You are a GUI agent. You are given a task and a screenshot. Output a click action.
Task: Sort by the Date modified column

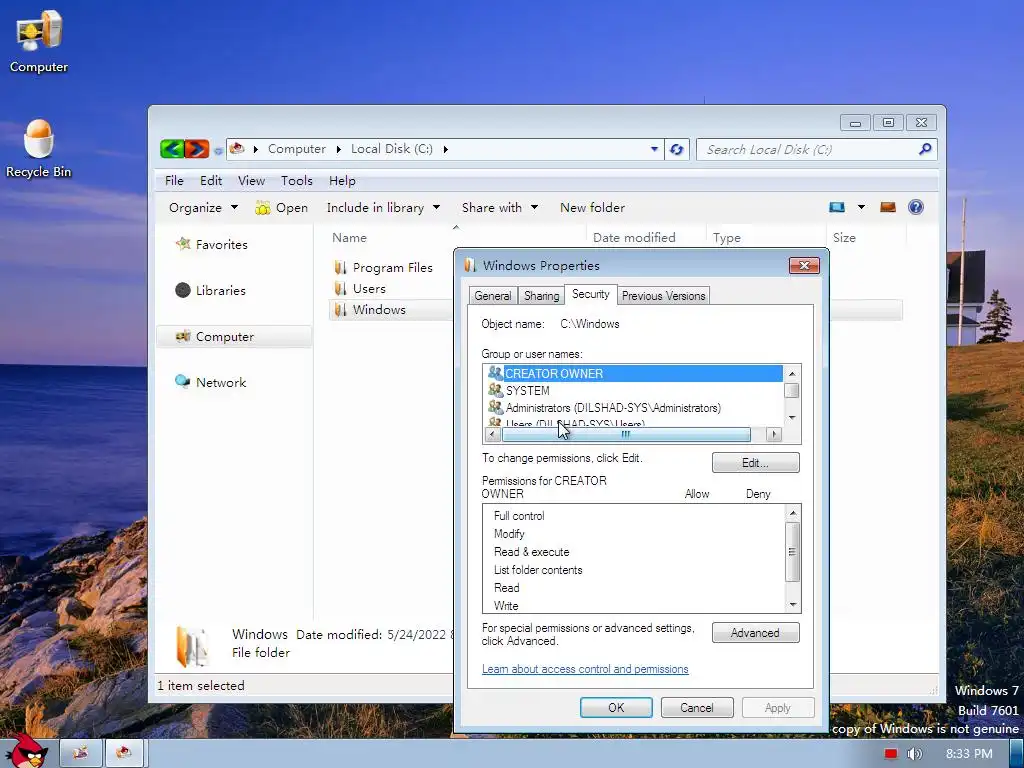click(x=634, y=238)
